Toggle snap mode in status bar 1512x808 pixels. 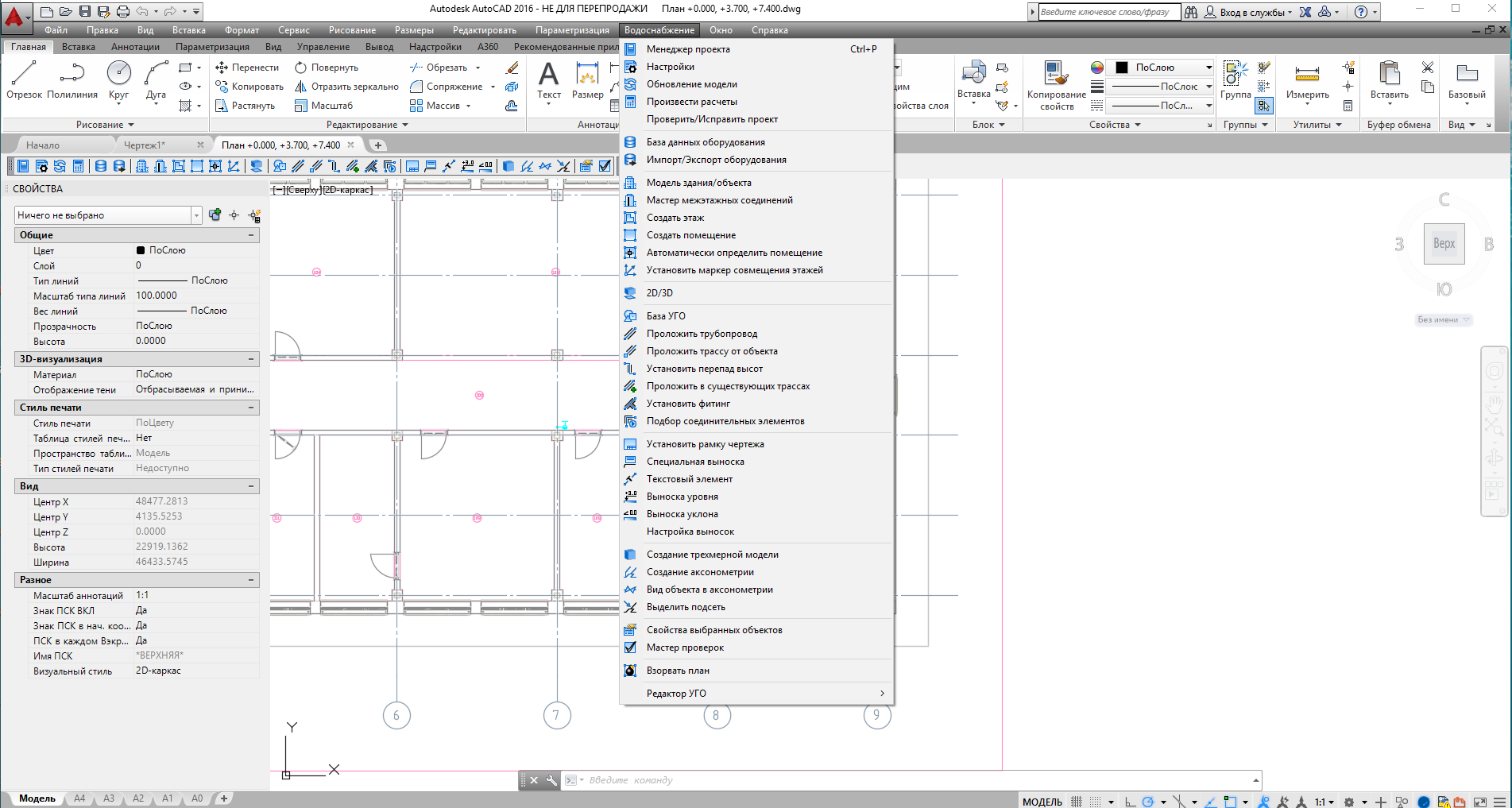(1096, 802)
